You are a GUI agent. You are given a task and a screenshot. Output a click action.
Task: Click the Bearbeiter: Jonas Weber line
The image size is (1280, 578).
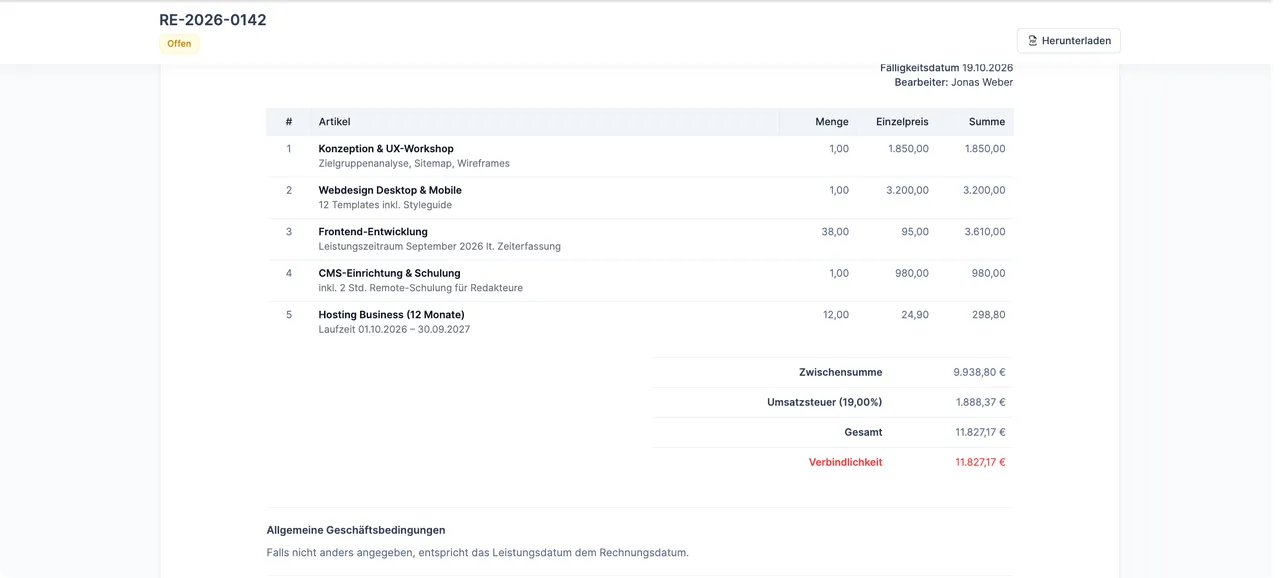(954, 82)
